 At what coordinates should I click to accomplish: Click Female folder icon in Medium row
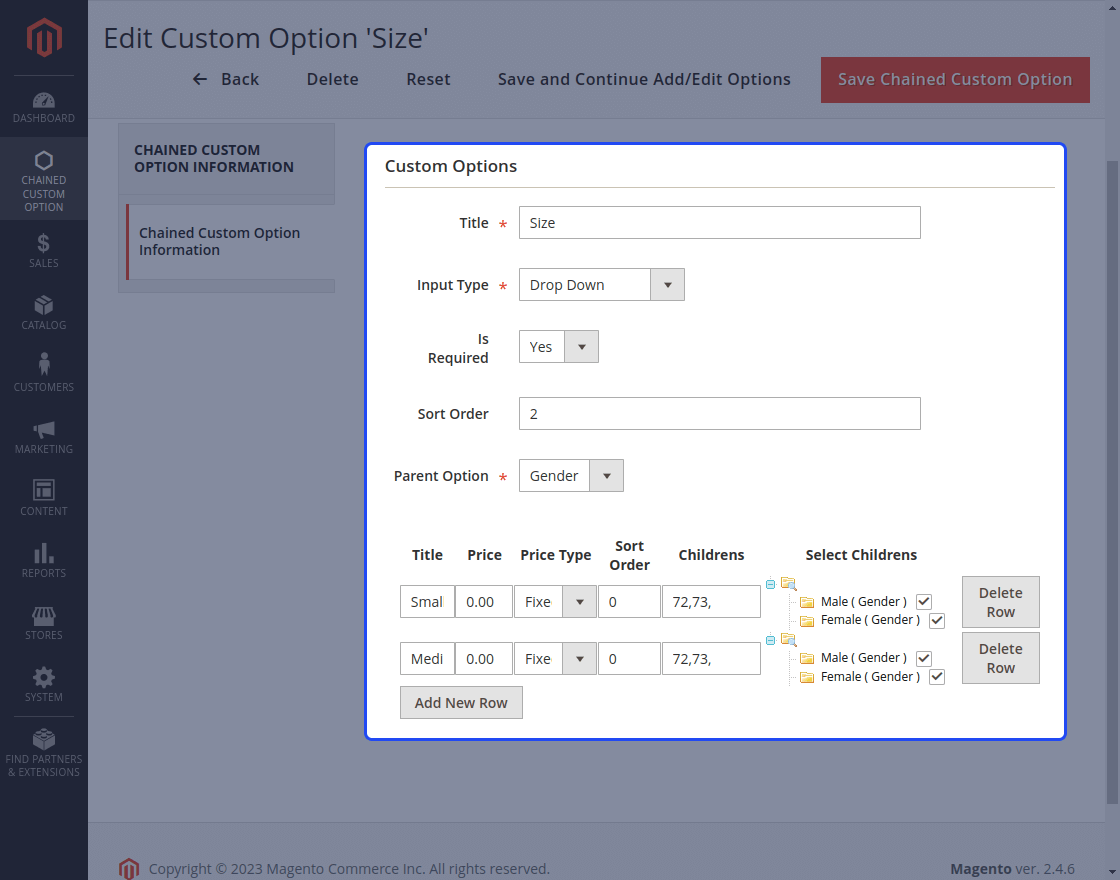[x=807, y=677]
